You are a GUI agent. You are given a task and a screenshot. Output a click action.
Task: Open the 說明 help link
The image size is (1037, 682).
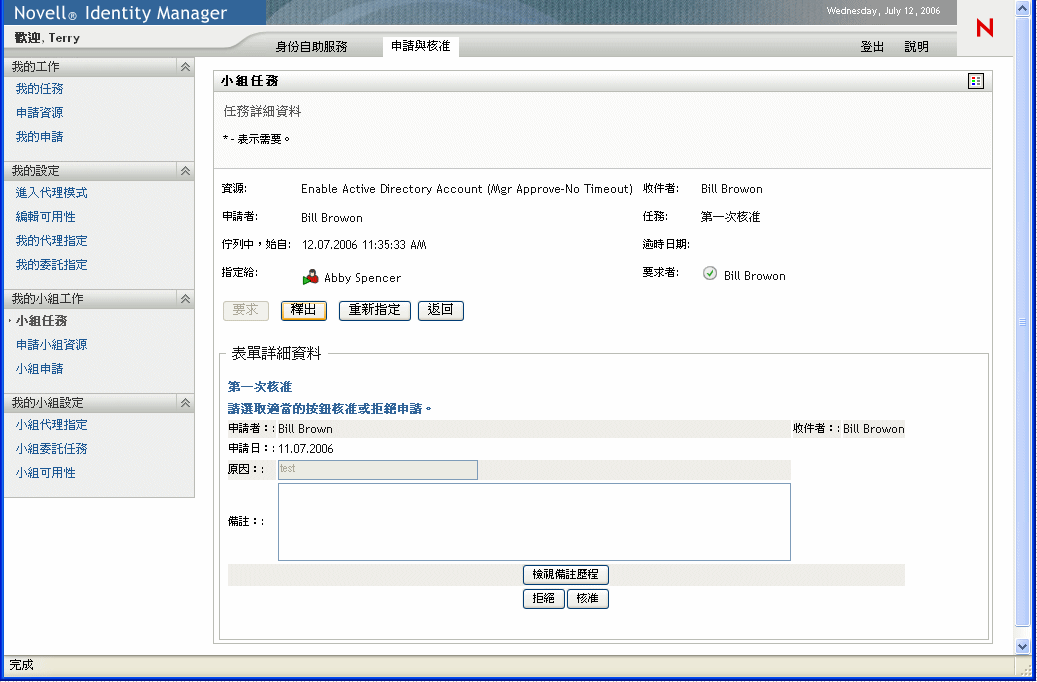pyautogui.click(x=917, y=46)
